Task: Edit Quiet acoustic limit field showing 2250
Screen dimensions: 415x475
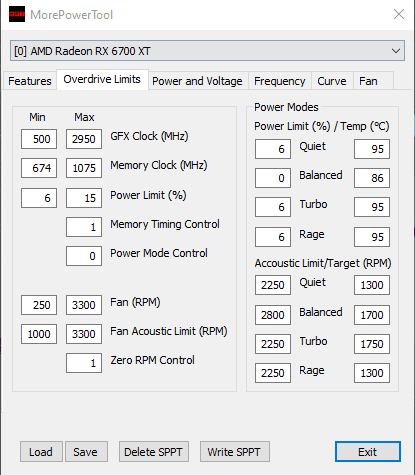Action: click(273, 285)
